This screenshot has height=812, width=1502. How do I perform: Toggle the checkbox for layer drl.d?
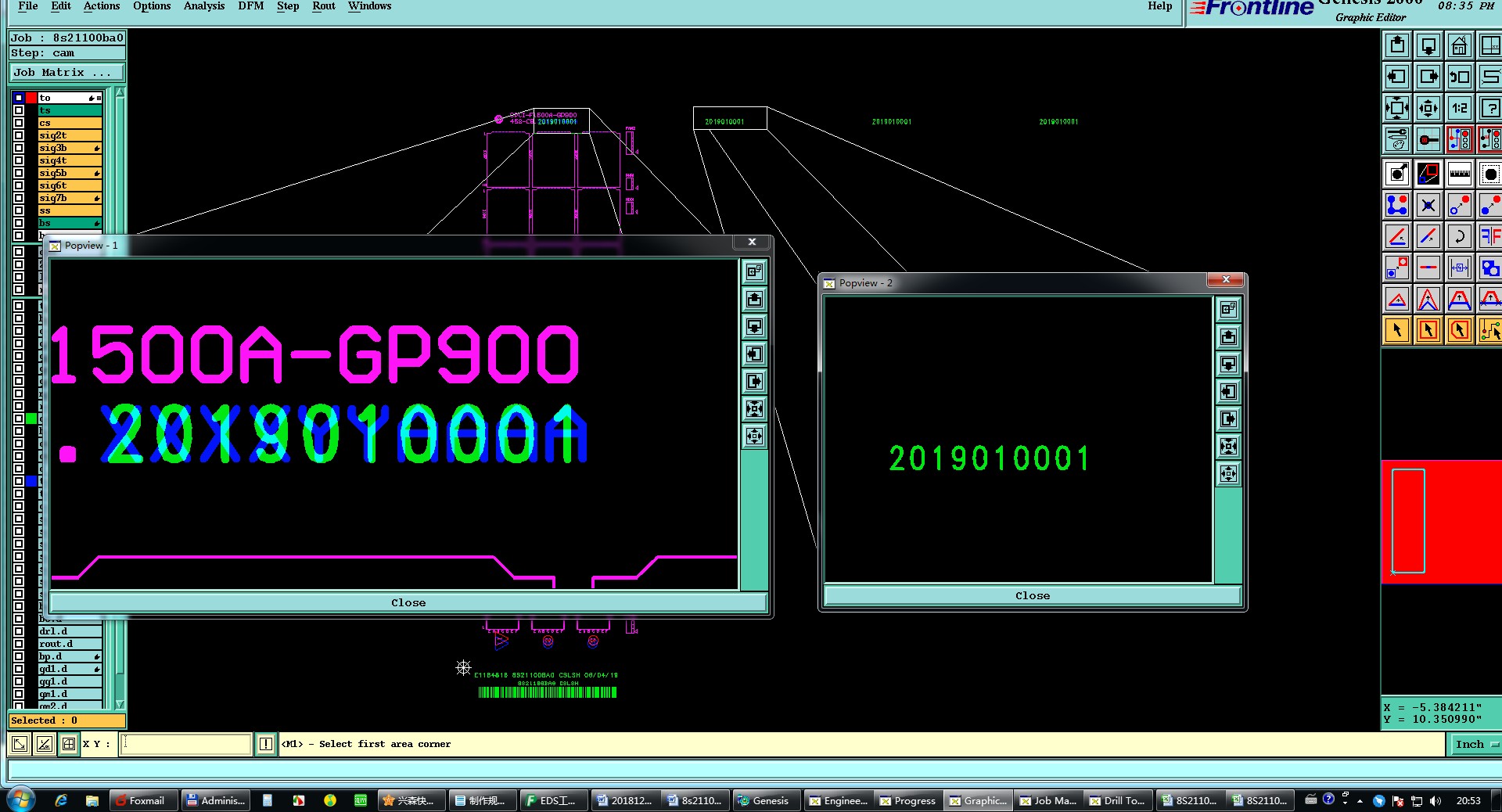click(19, 631)
